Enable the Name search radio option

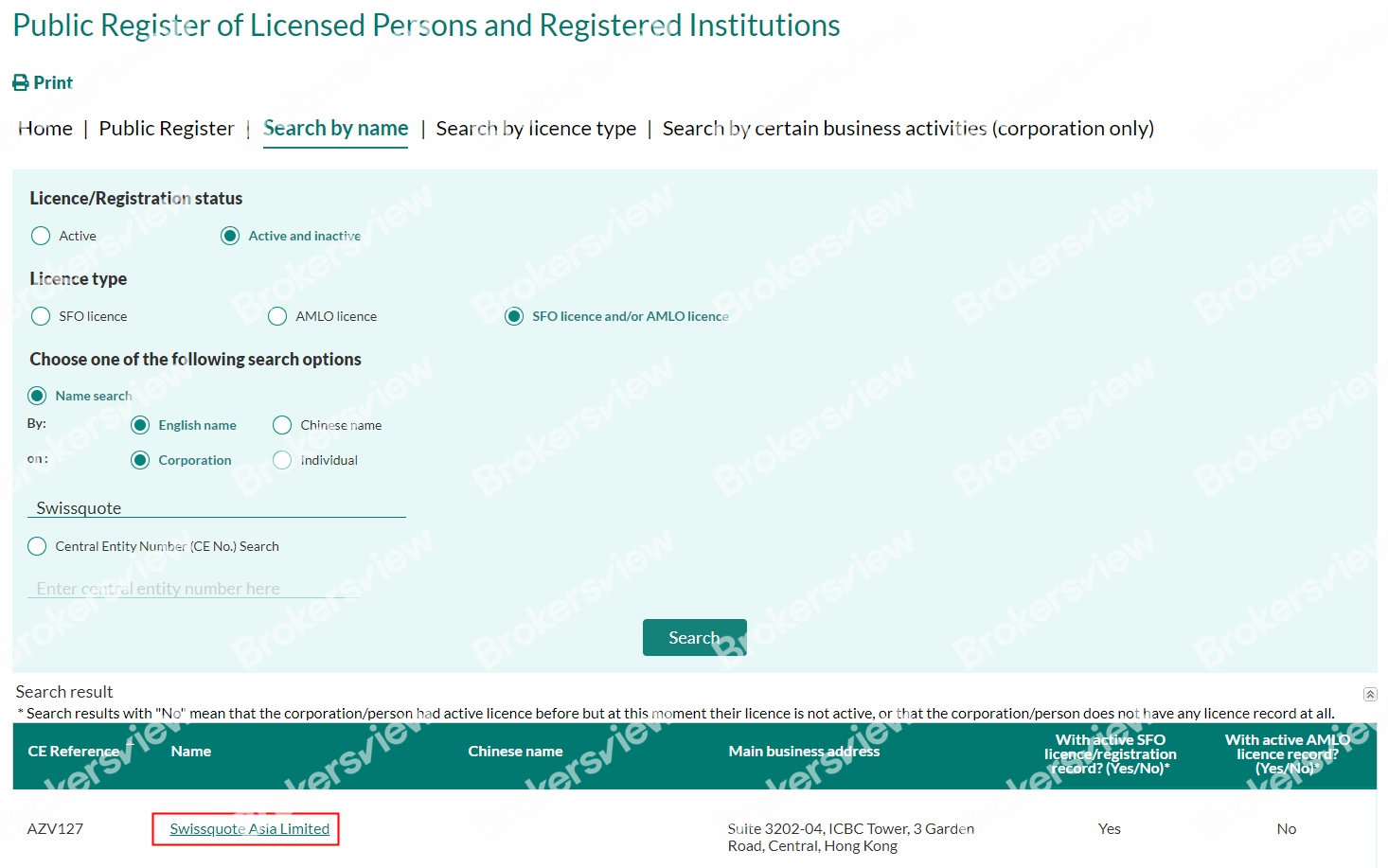click(37, 396)
